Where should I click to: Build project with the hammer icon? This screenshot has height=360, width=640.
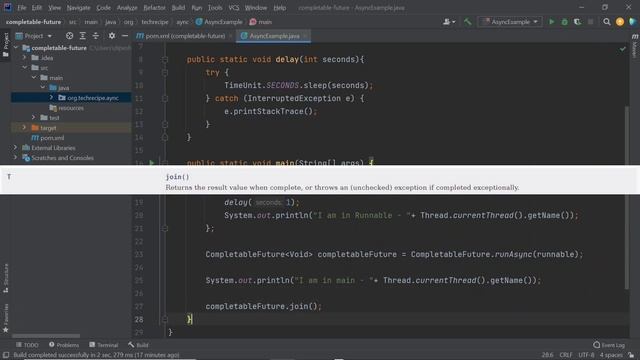467,22
